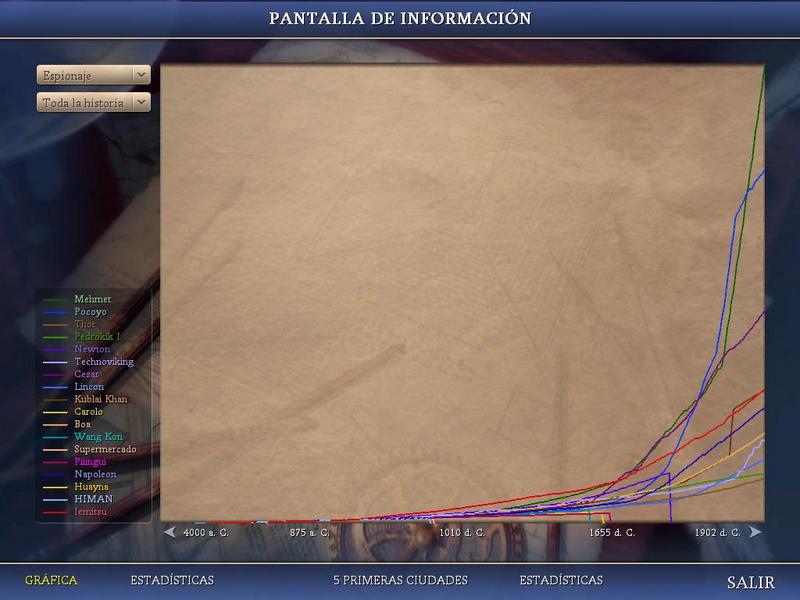This screenshot has width=800, height=600.
Task: Click the Pocoyo legend entry
Action: [x=90, y=312]
